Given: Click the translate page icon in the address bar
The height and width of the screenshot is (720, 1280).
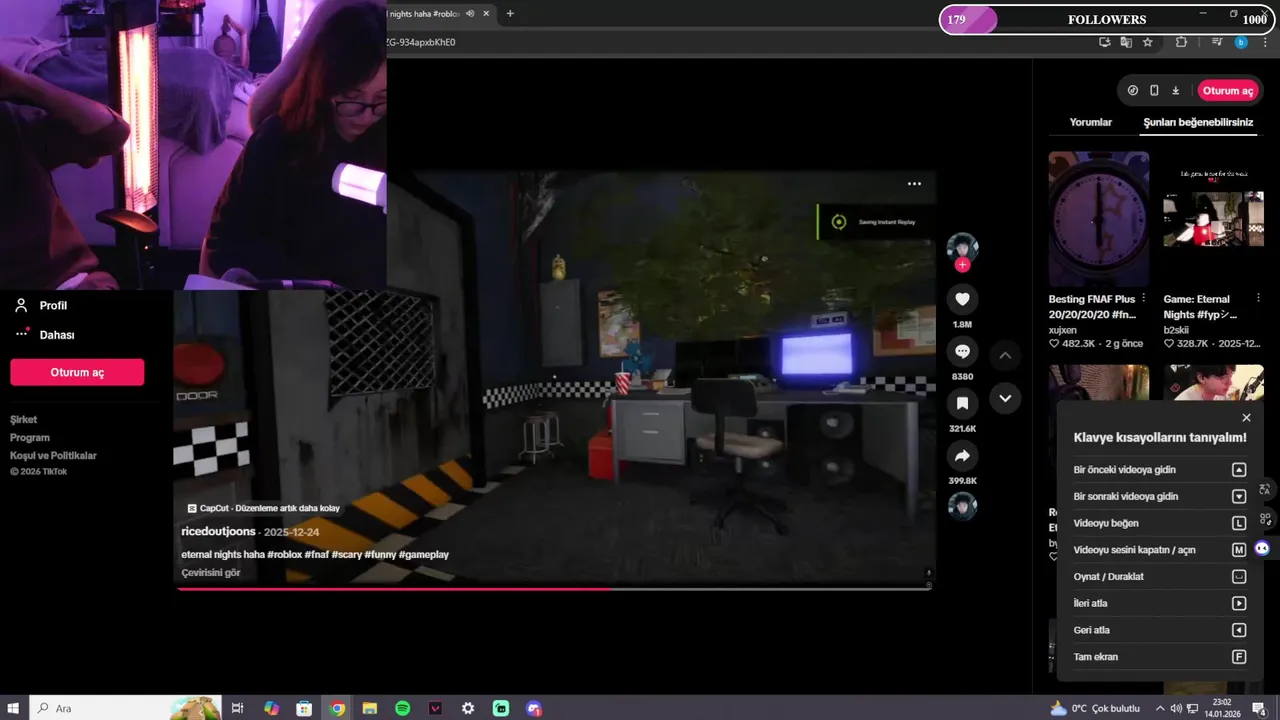Looking at the screenshot, I should 1126,42.
